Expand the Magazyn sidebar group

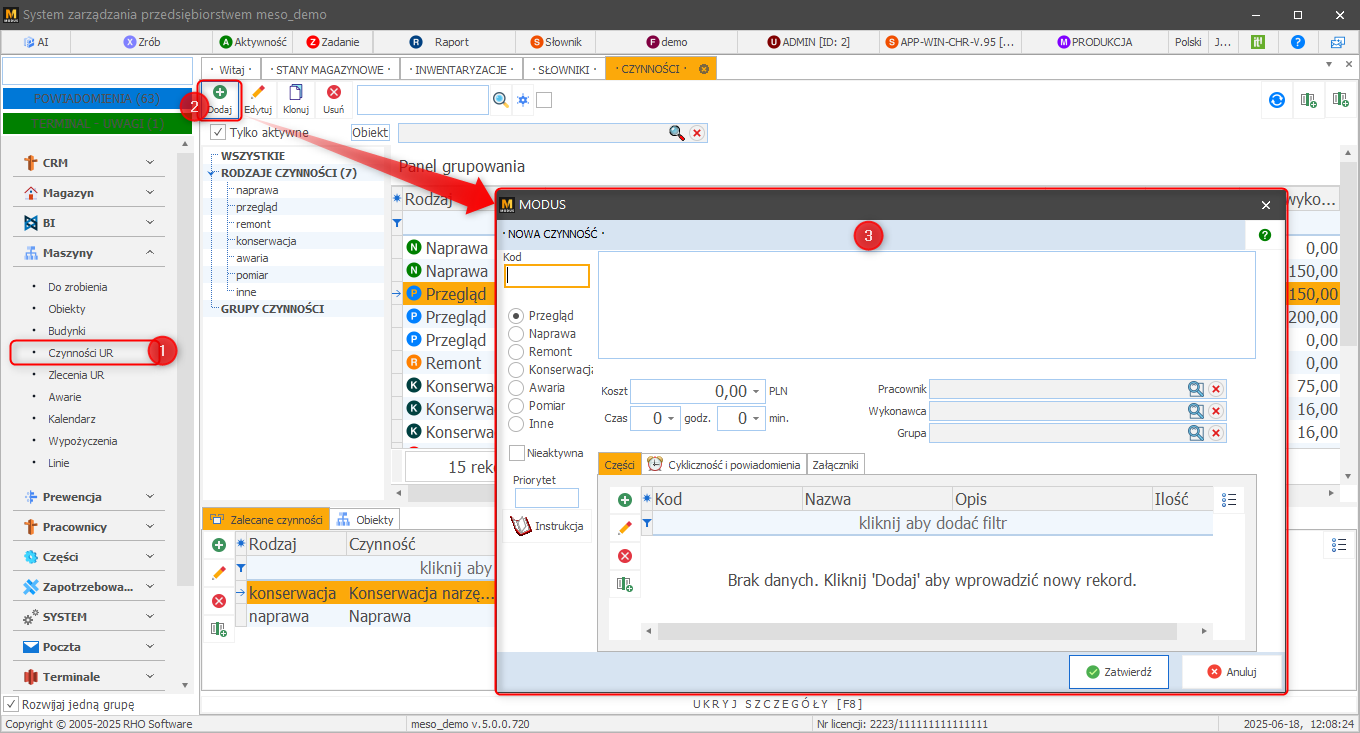coord(87,193)
